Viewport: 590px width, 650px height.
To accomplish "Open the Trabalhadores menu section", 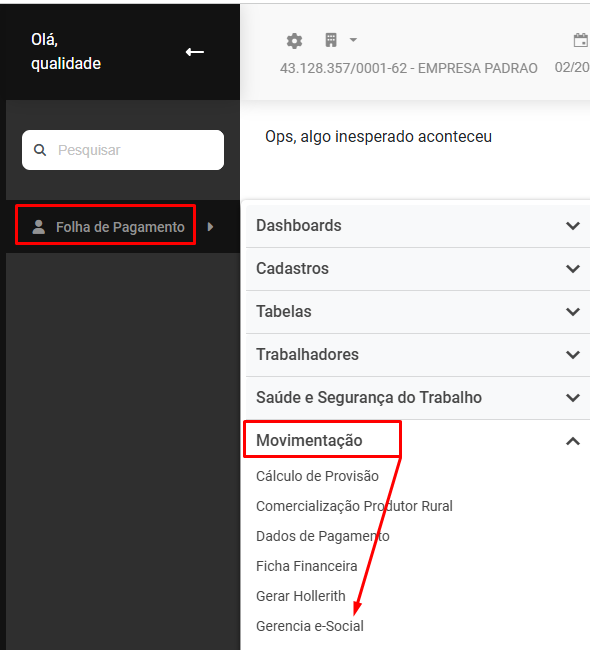I will (x=418, y=355).
